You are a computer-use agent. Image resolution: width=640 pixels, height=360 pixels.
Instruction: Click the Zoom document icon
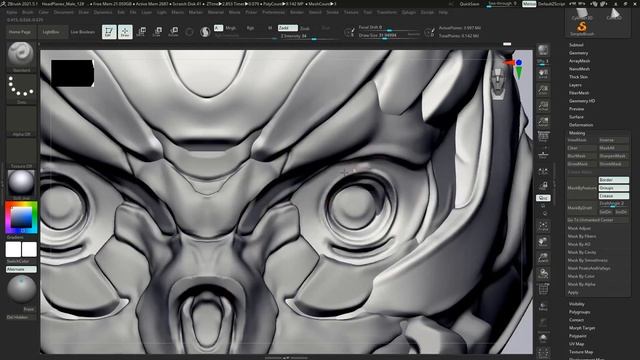543,90
